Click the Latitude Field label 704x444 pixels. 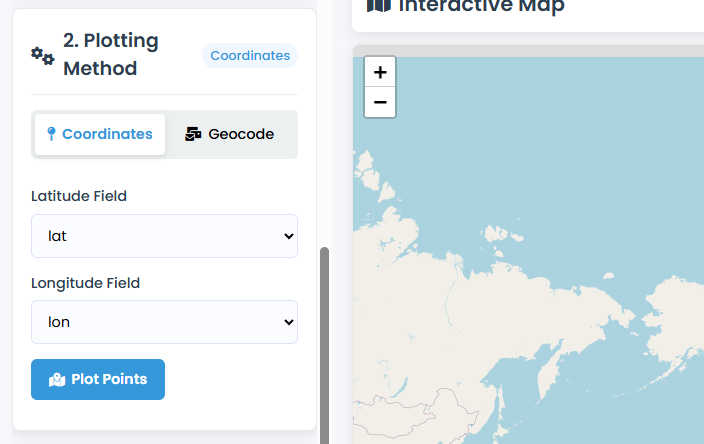[79, 196]
